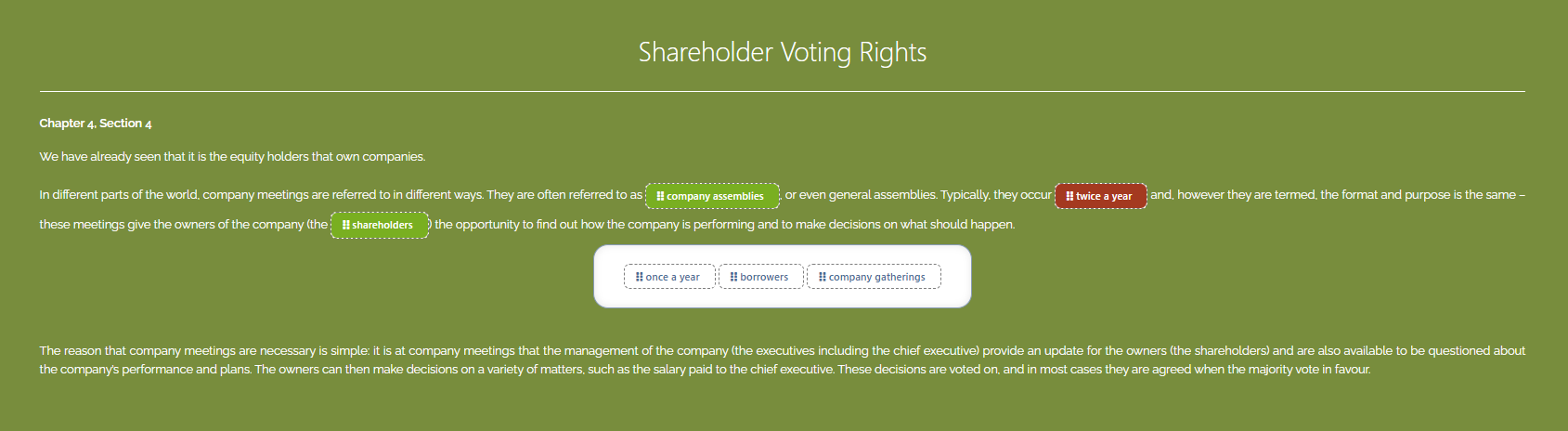
Task: Click the Shareholder Voting Rights title
Action: [783, 52]
